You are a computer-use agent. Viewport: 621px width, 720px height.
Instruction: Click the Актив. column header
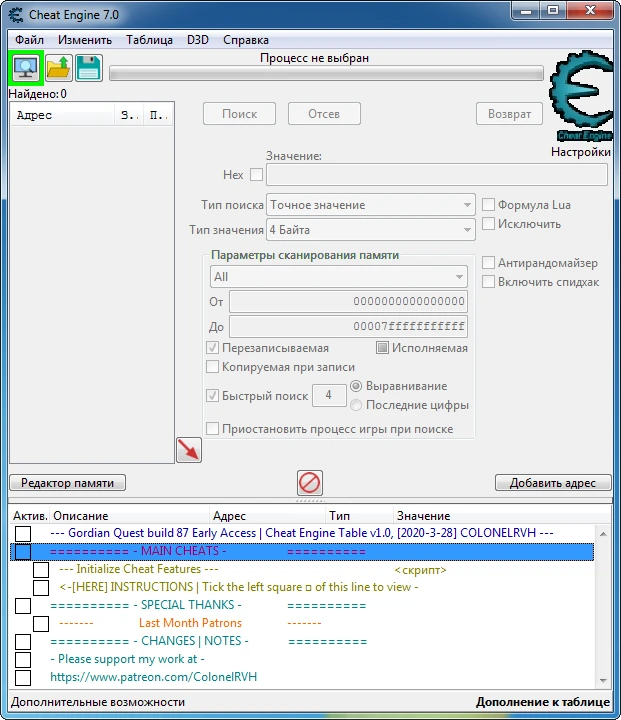pos(30,516)
